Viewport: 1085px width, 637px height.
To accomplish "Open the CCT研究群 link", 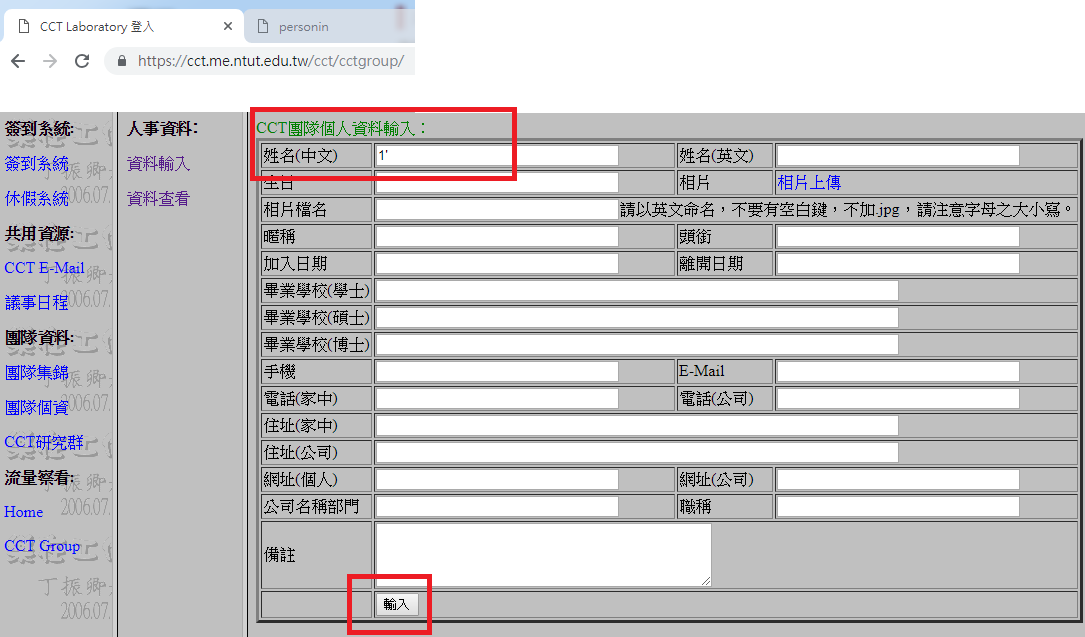I will tap(44, 442).
